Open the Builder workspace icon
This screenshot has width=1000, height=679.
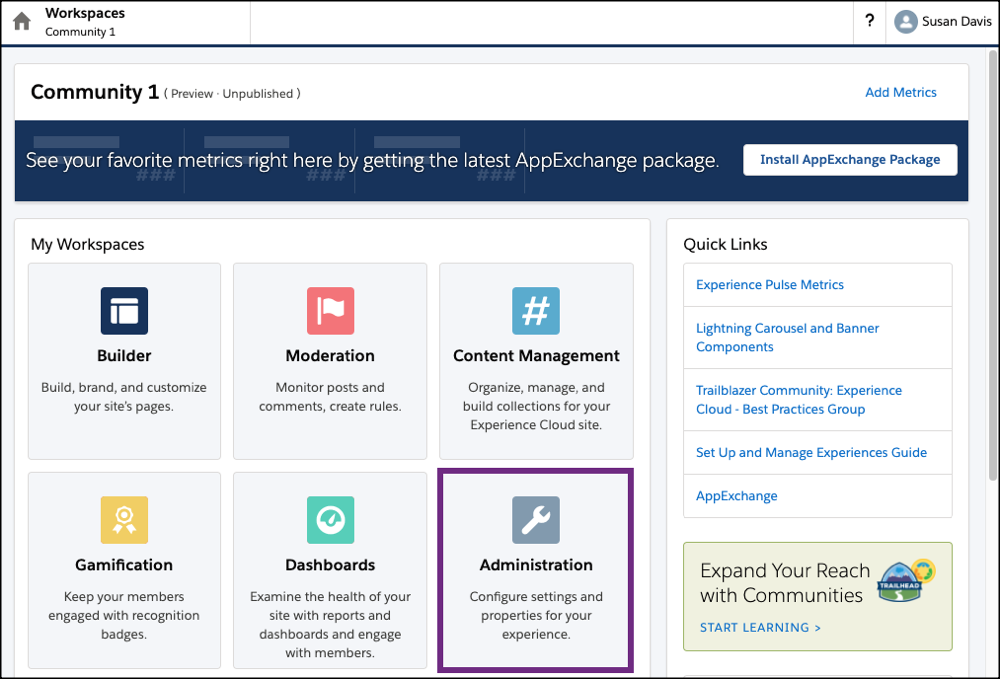click(124, 311)
